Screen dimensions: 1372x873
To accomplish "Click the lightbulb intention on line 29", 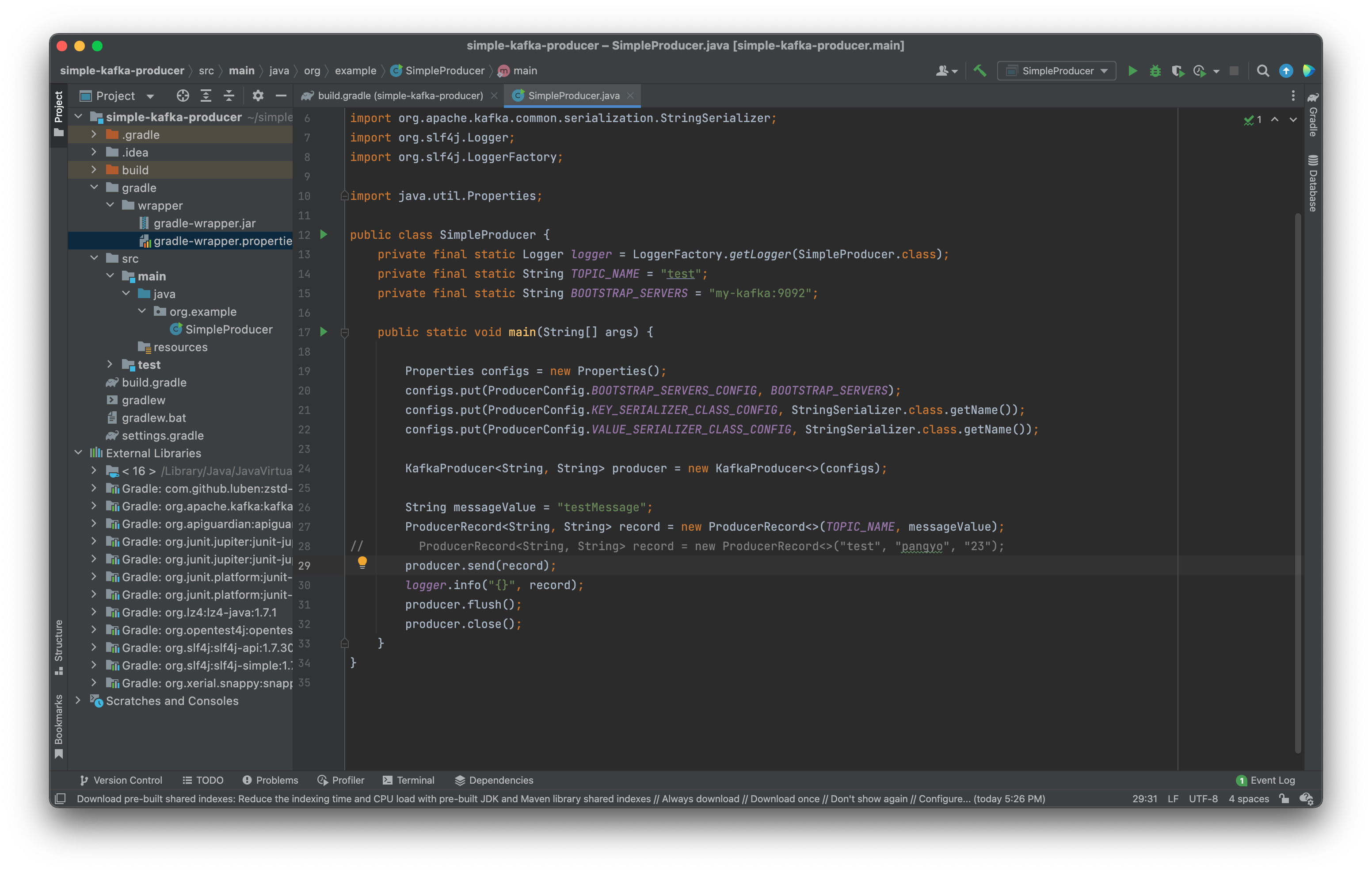I will pos(363,563).
